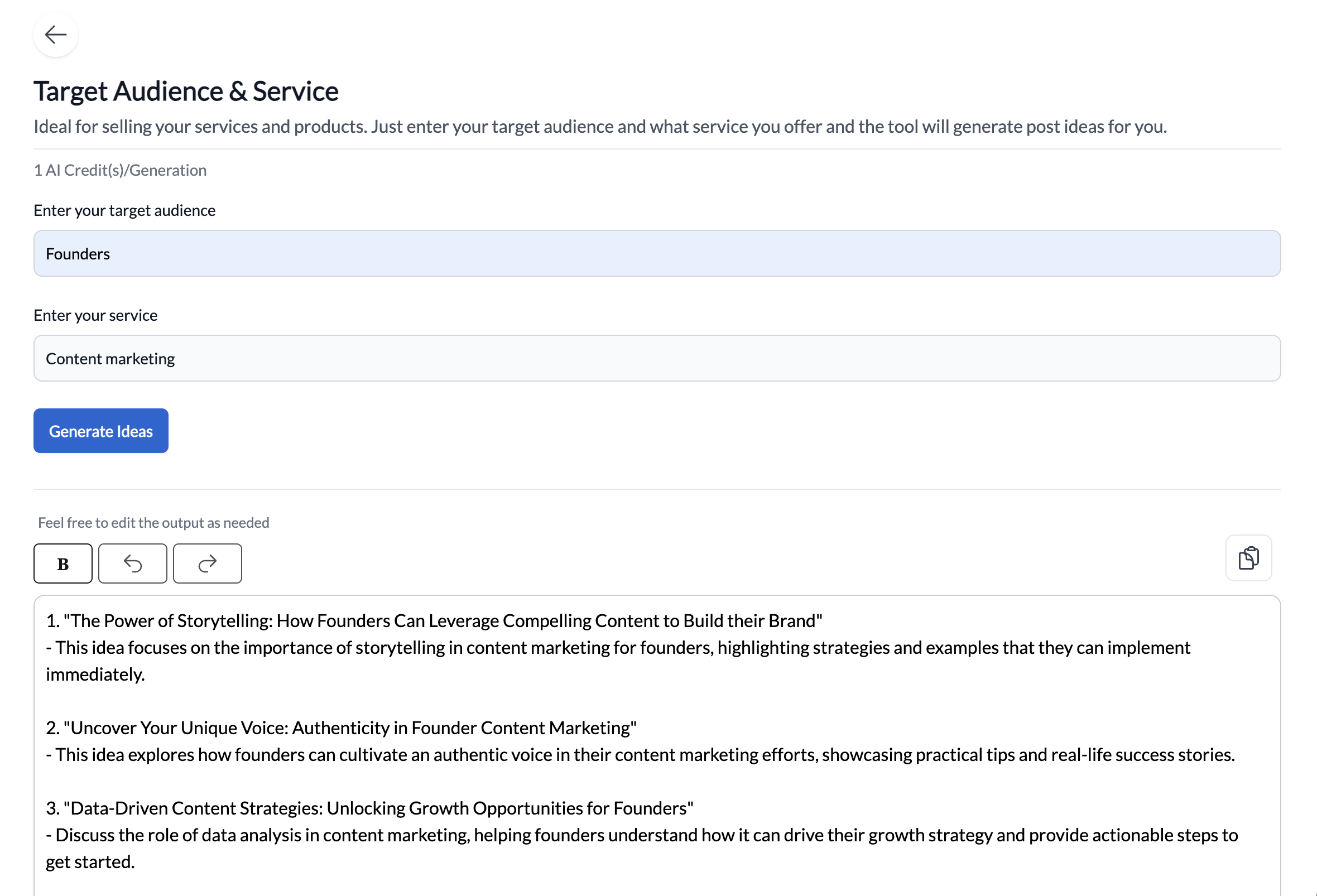Place cursor at 'get started.' in output
The height and width of the screenshot is (896, 1317).
click(90, 862)
